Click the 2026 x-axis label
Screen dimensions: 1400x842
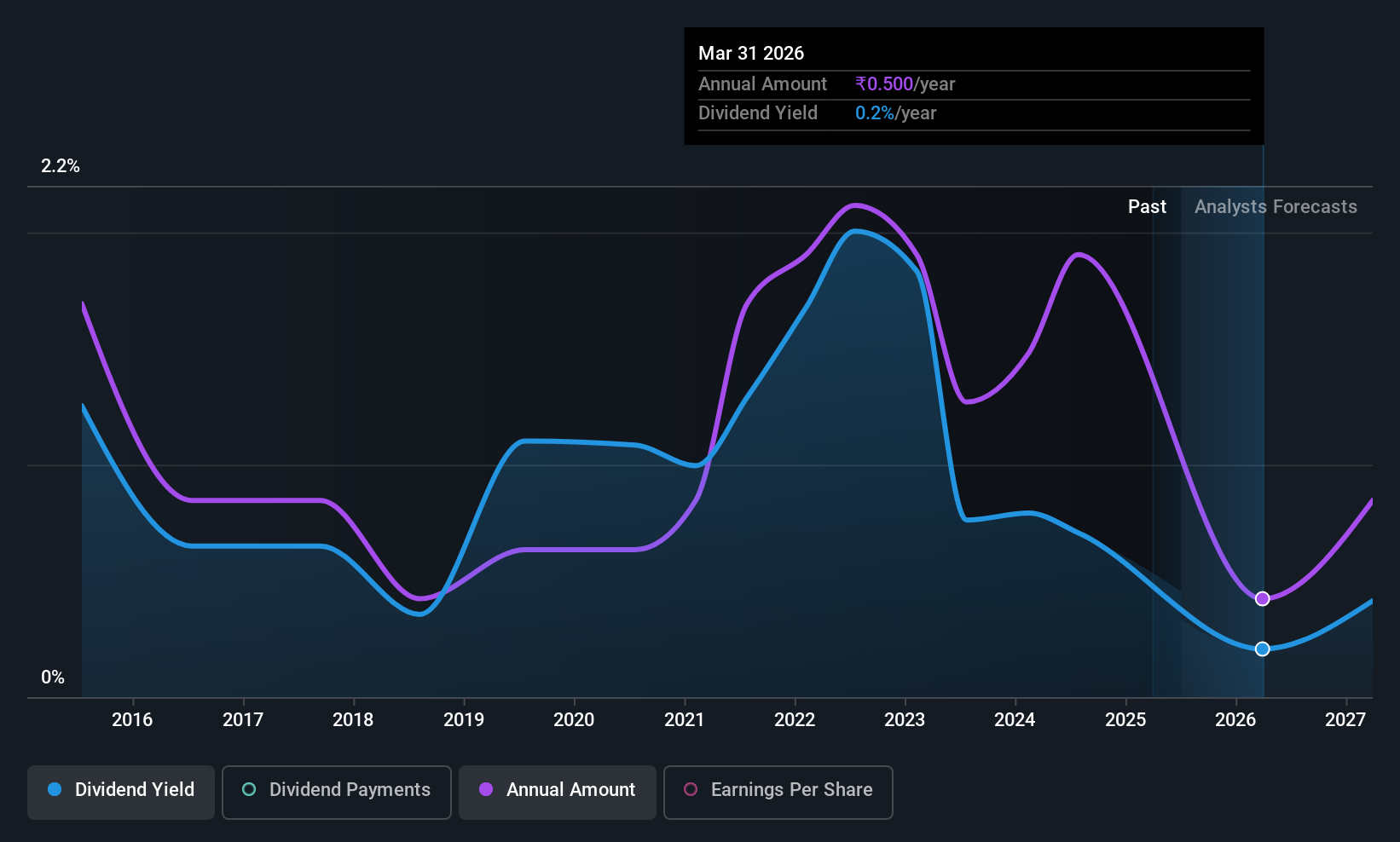click(1235, 720)
